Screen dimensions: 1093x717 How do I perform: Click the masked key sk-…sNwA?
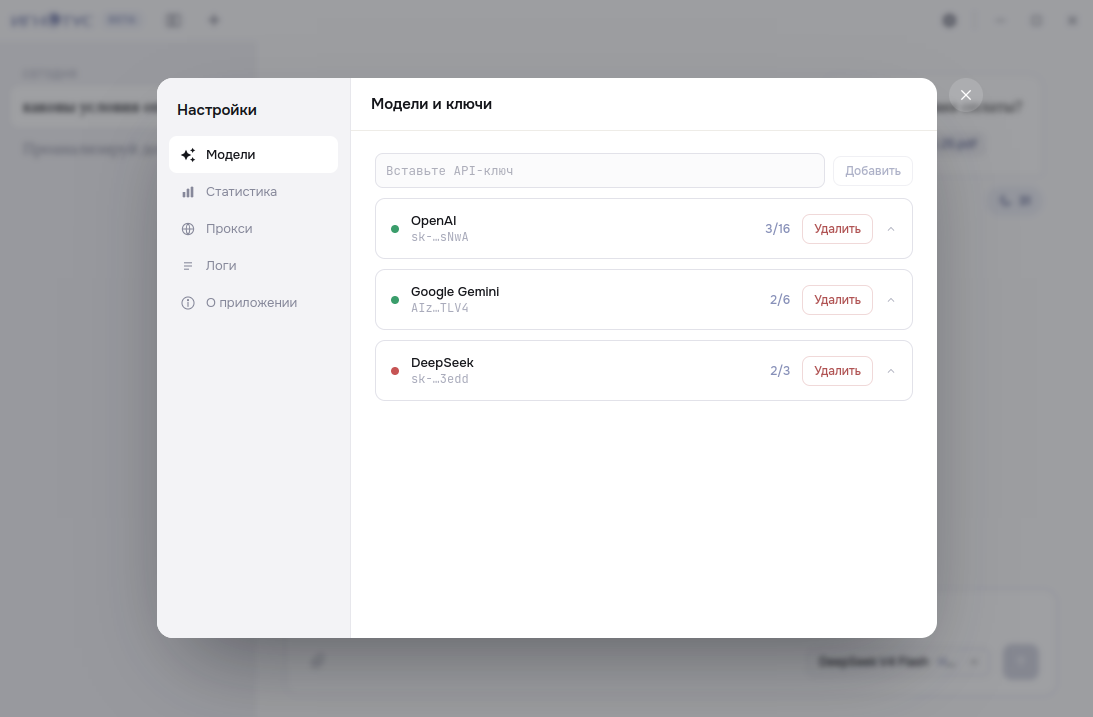point(440,237)
